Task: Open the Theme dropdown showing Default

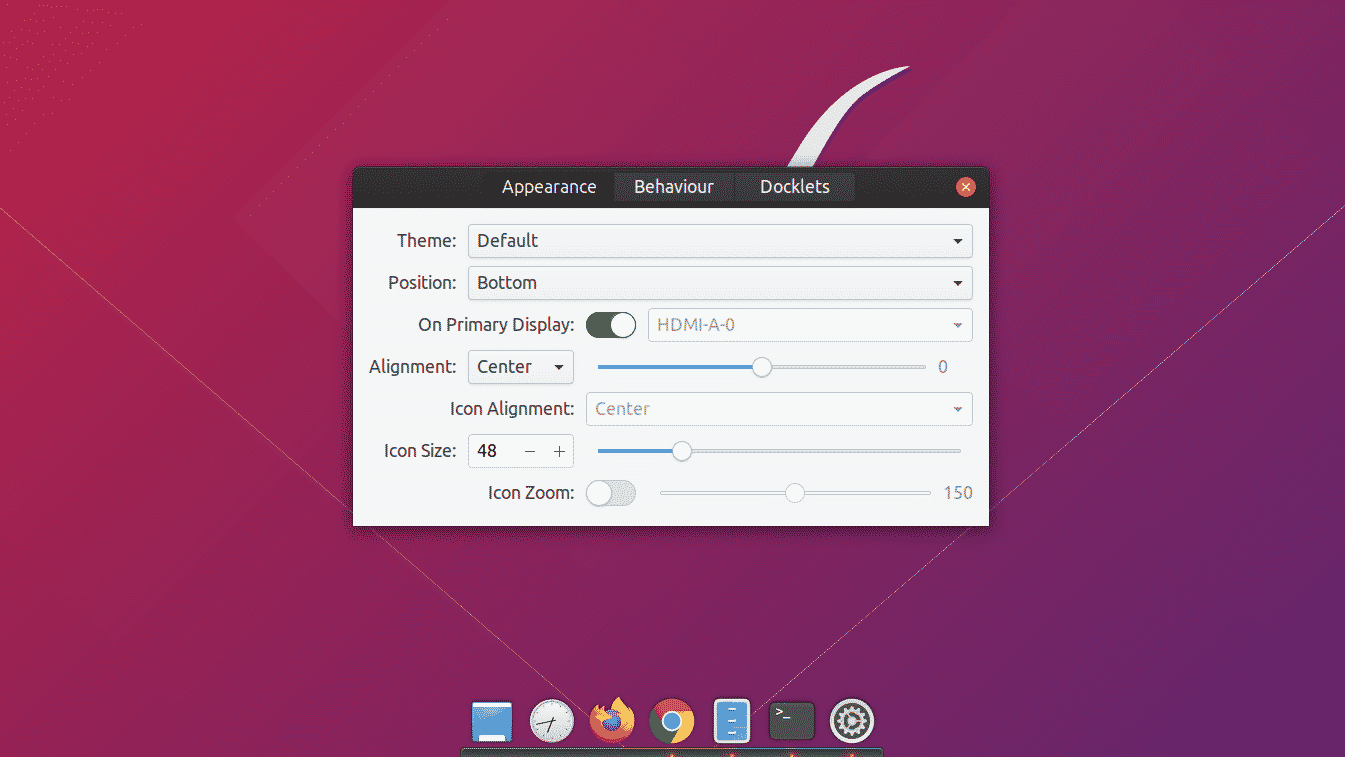Action: (720, 241)
